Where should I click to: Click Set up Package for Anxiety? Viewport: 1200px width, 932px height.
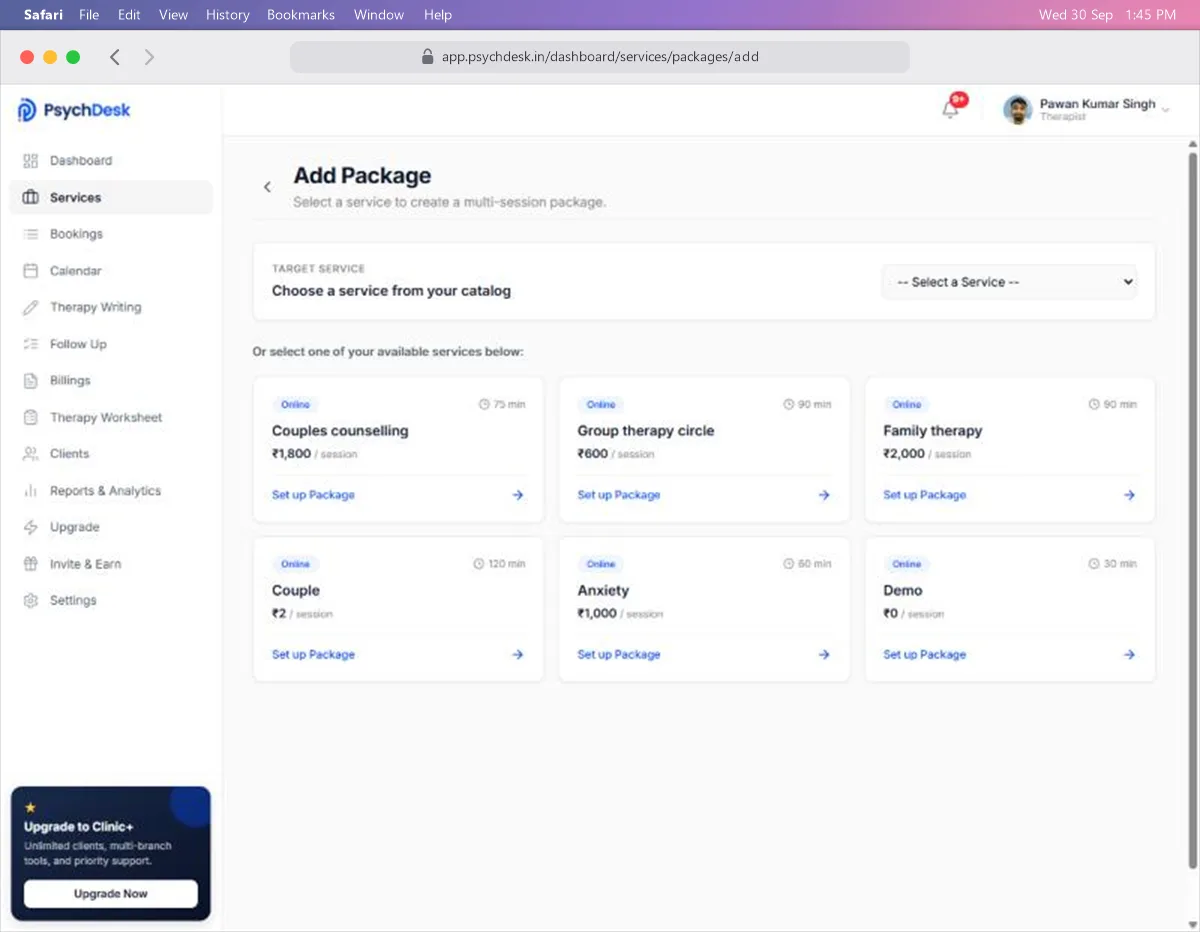(x=619, y=655)
